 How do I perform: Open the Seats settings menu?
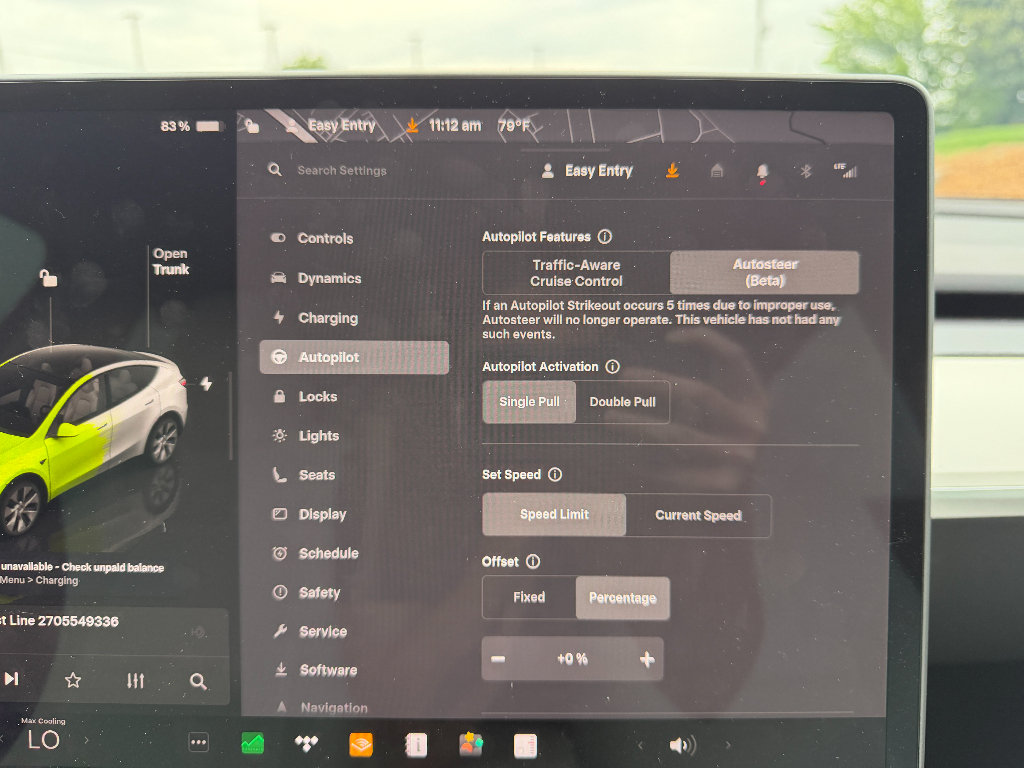304,475
